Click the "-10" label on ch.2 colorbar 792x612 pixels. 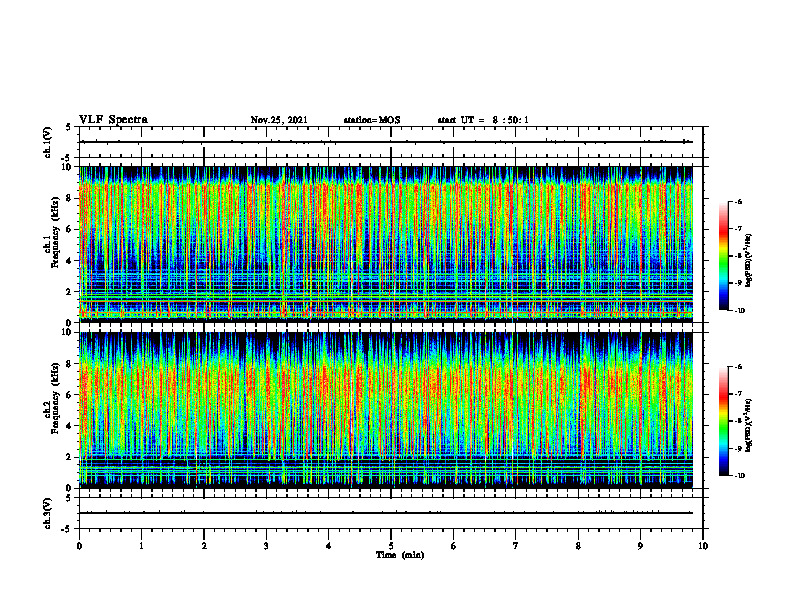point(739,476)
